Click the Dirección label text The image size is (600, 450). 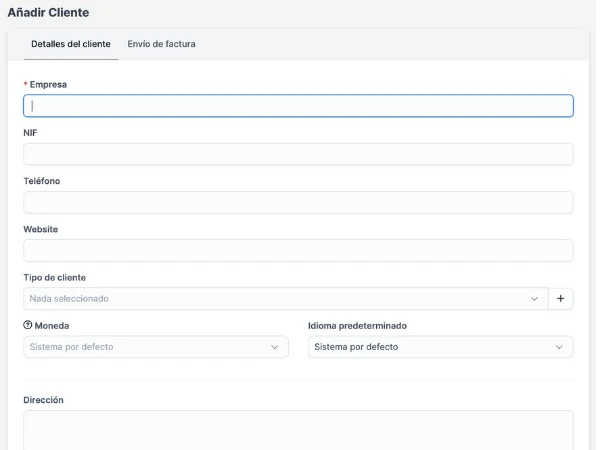tap(43, 400)
